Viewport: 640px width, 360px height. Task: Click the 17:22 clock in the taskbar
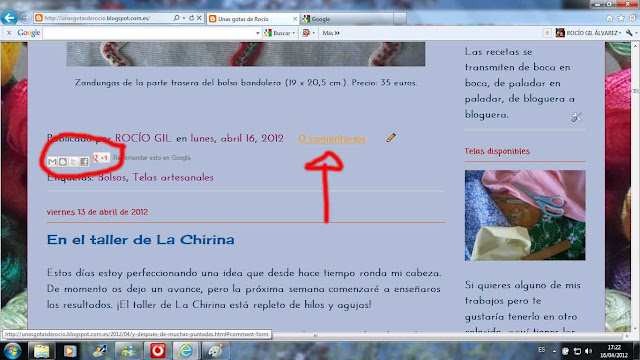[614, 347]
